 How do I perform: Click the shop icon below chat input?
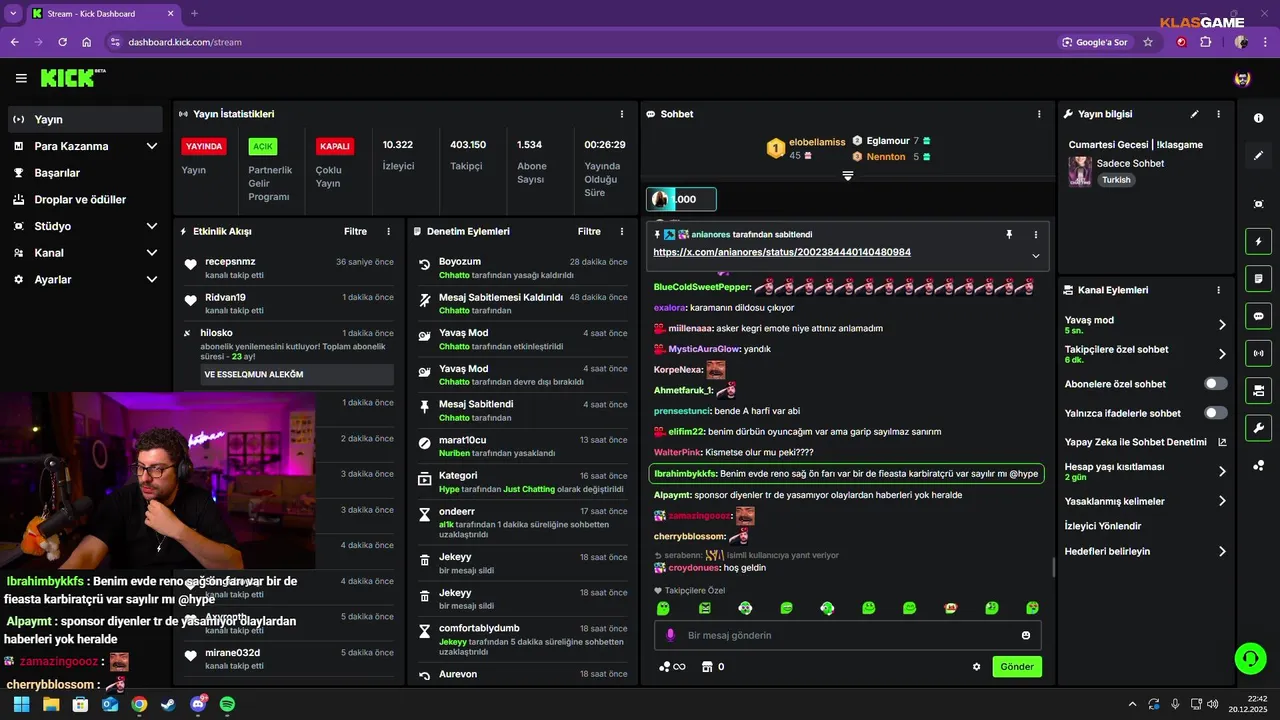pos(706,667)
